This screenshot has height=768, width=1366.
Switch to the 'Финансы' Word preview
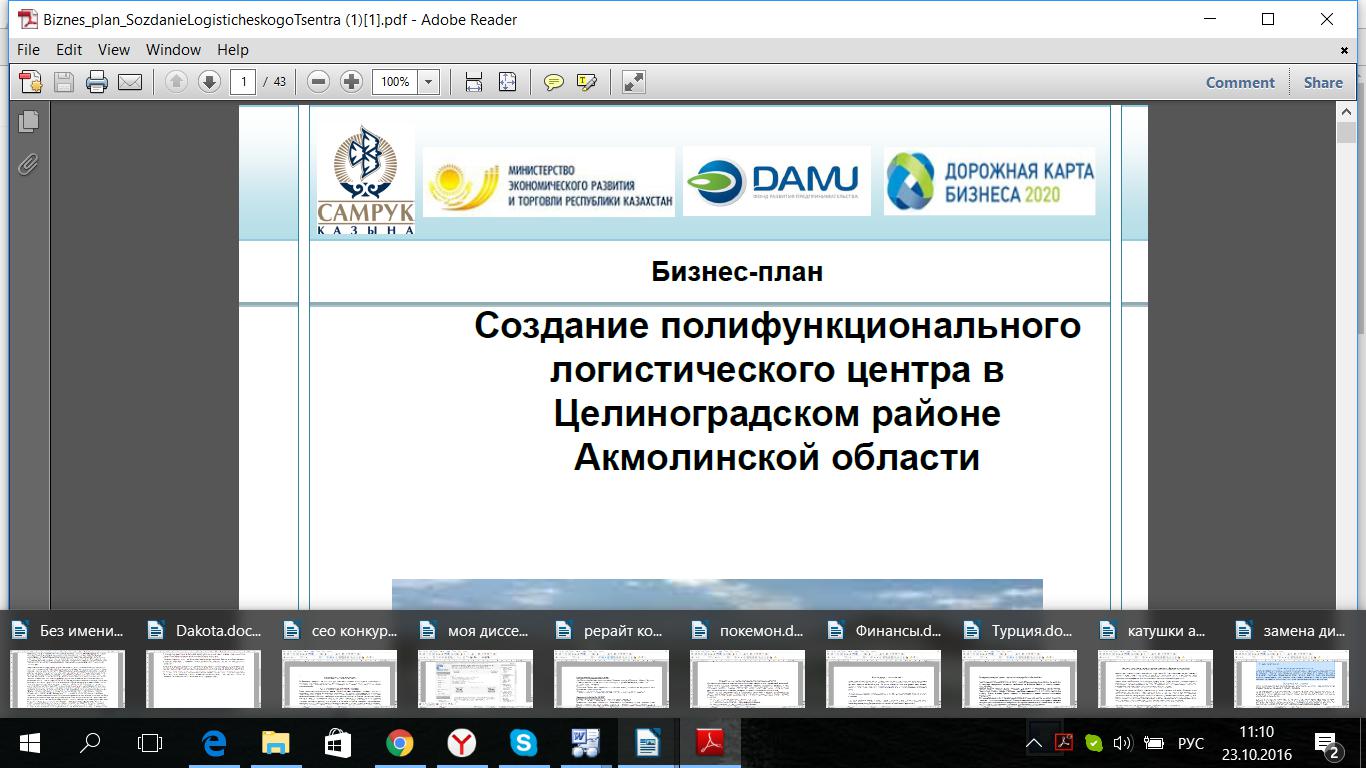click(883, 666)
